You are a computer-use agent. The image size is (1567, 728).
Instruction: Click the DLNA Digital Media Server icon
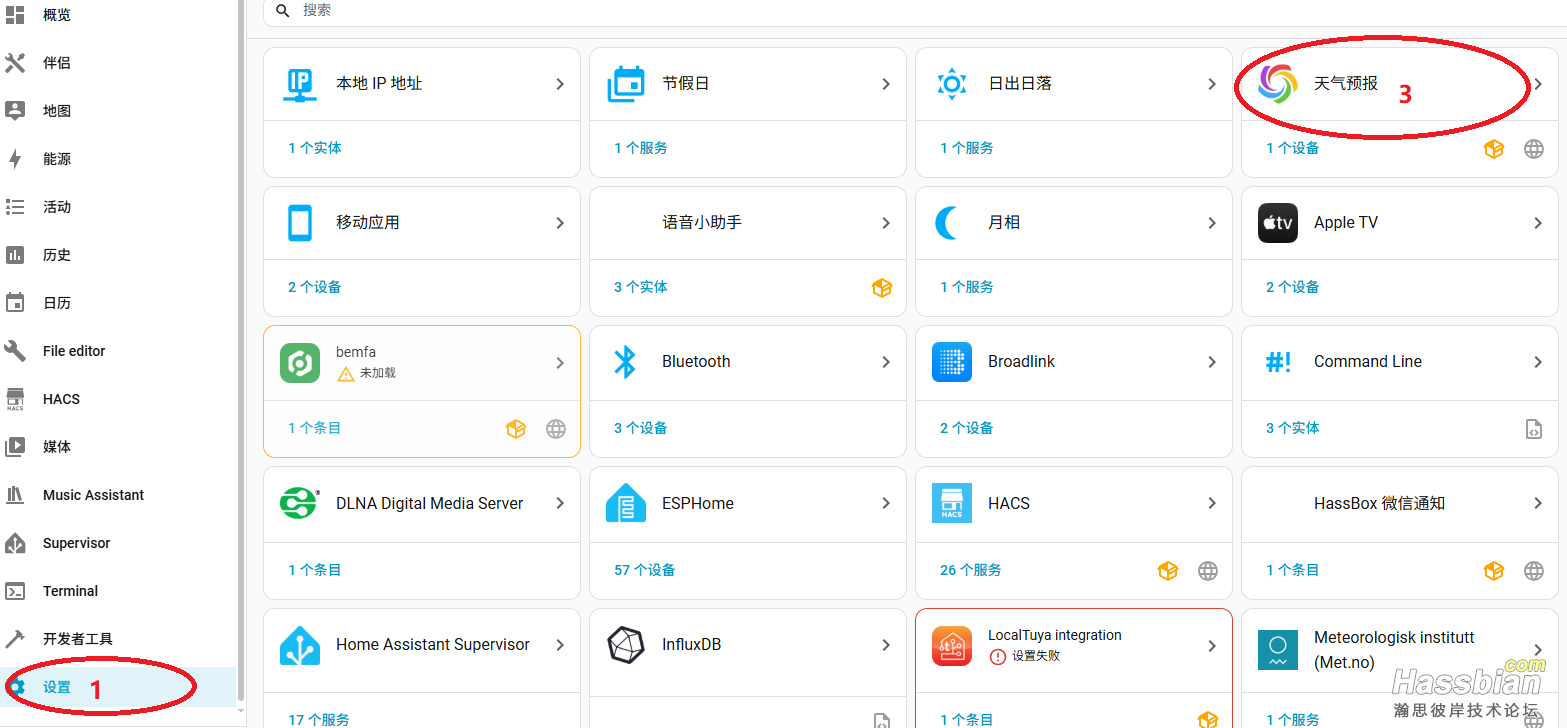click(299, 503)
